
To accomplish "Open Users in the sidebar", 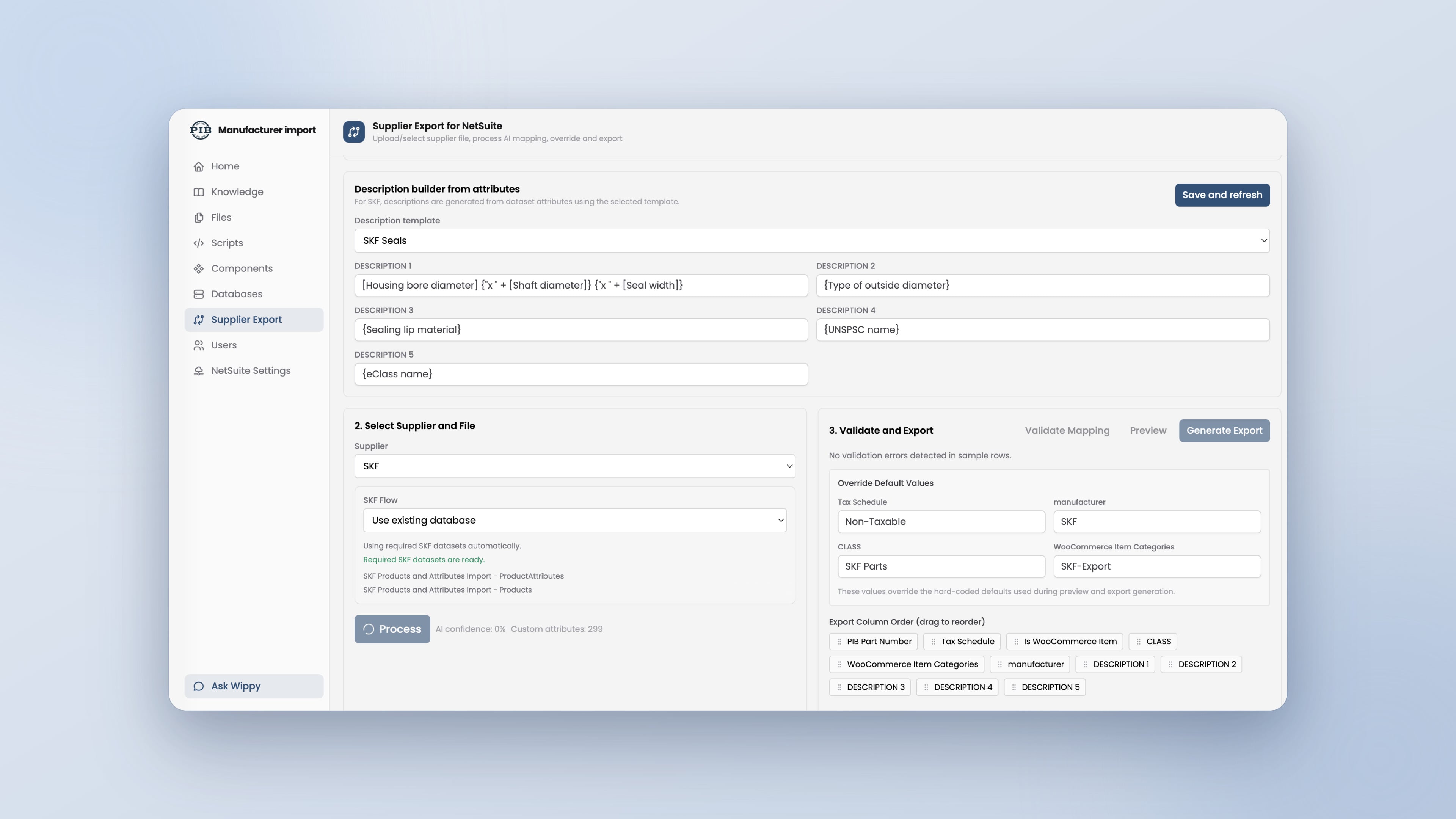I will click(x=254, y=345).
